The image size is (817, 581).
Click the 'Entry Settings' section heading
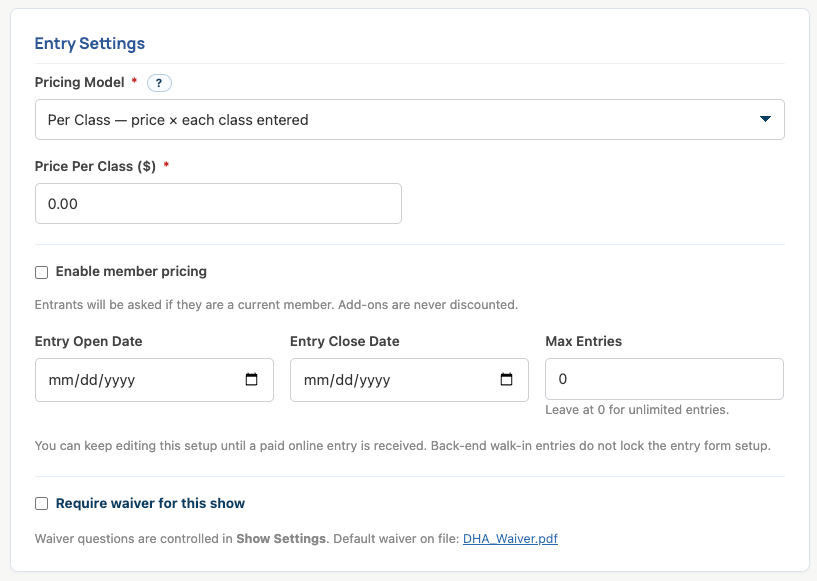[x=90, y=43]
